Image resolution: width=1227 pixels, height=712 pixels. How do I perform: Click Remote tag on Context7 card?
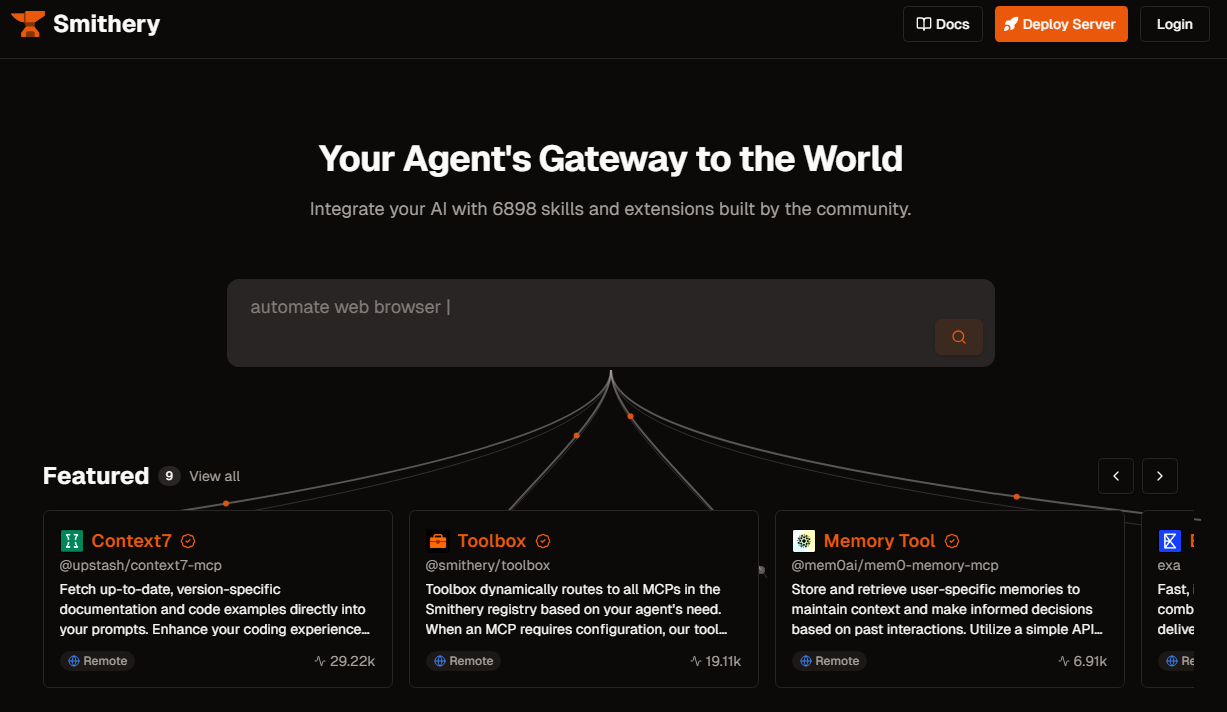[x=97, y=661]
